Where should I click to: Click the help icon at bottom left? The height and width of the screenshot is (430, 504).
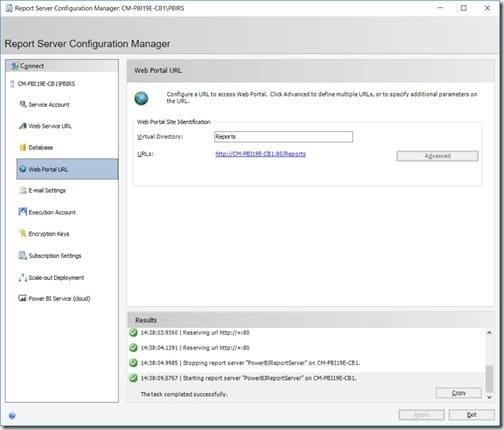click(x=12, y=416)
